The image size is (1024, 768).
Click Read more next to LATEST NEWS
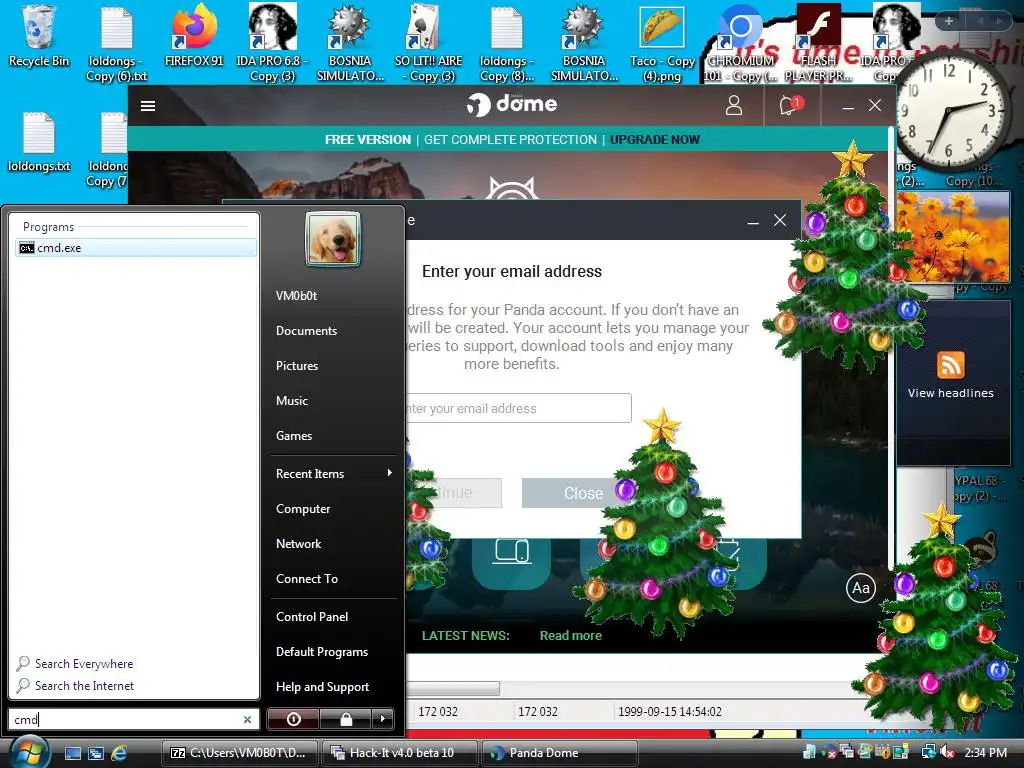coord(570,635)
